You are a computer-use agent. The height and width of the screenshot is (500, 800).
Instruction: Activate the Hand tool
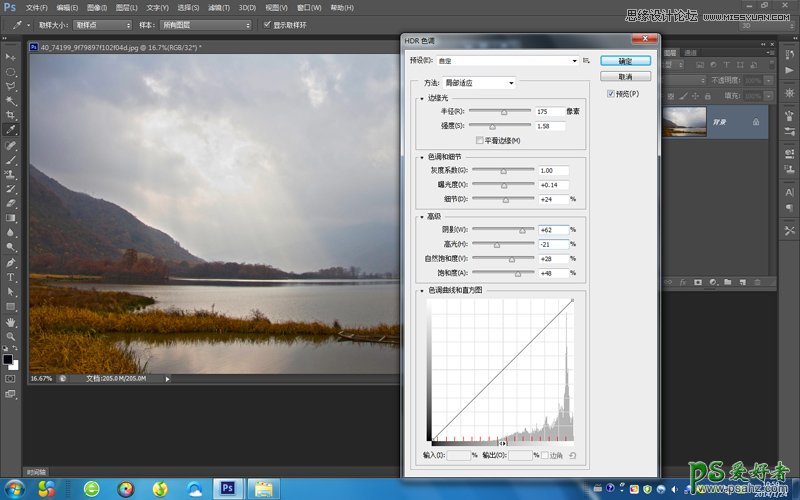tap(11, 322)
